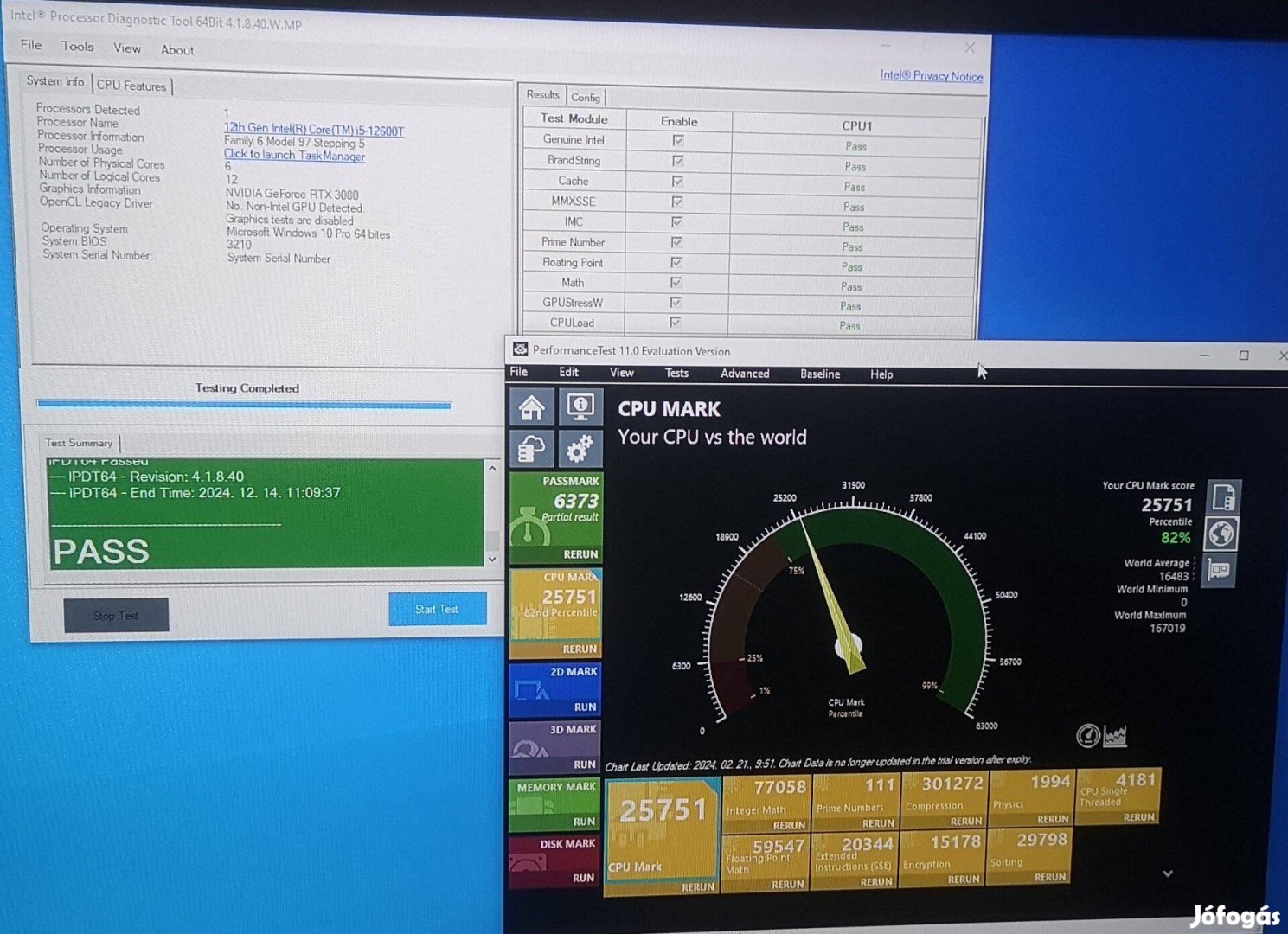Open the PerformanceTest home icon
This screenshot has width=1288, height=934.
532,407
